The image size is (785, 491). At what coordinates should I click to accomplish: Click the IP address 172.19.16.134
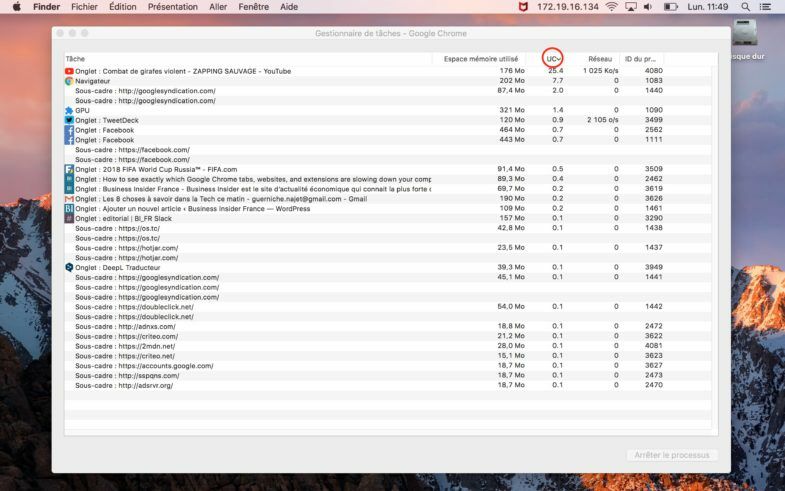(568, 7)
